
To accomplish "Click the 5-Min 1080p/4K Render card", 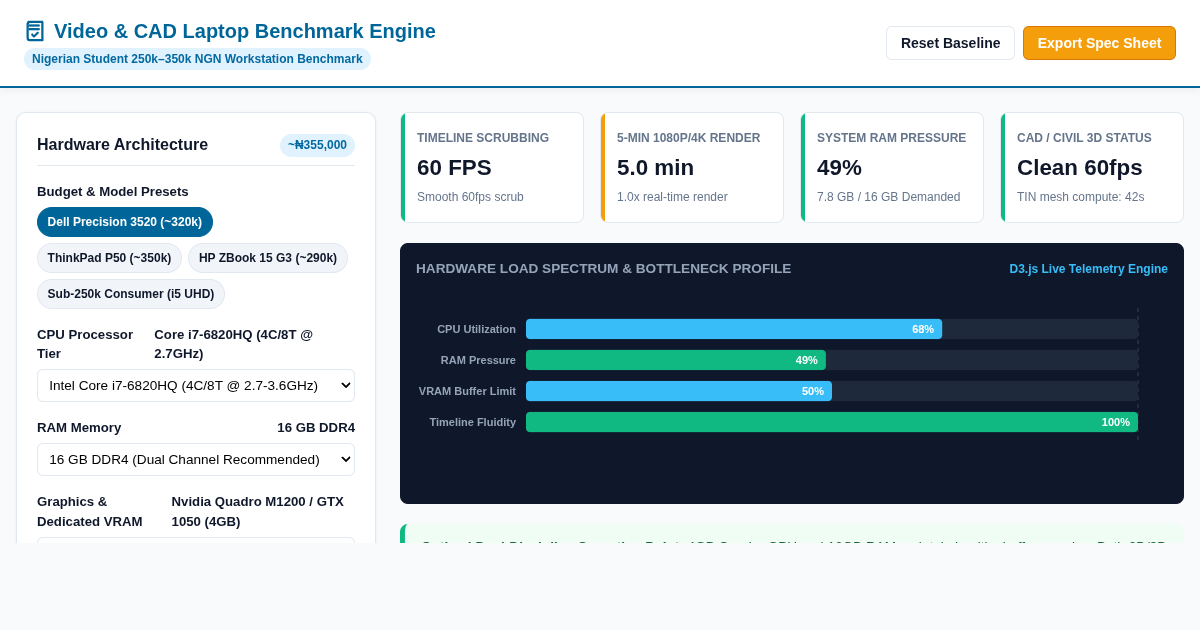I will 692,167.
